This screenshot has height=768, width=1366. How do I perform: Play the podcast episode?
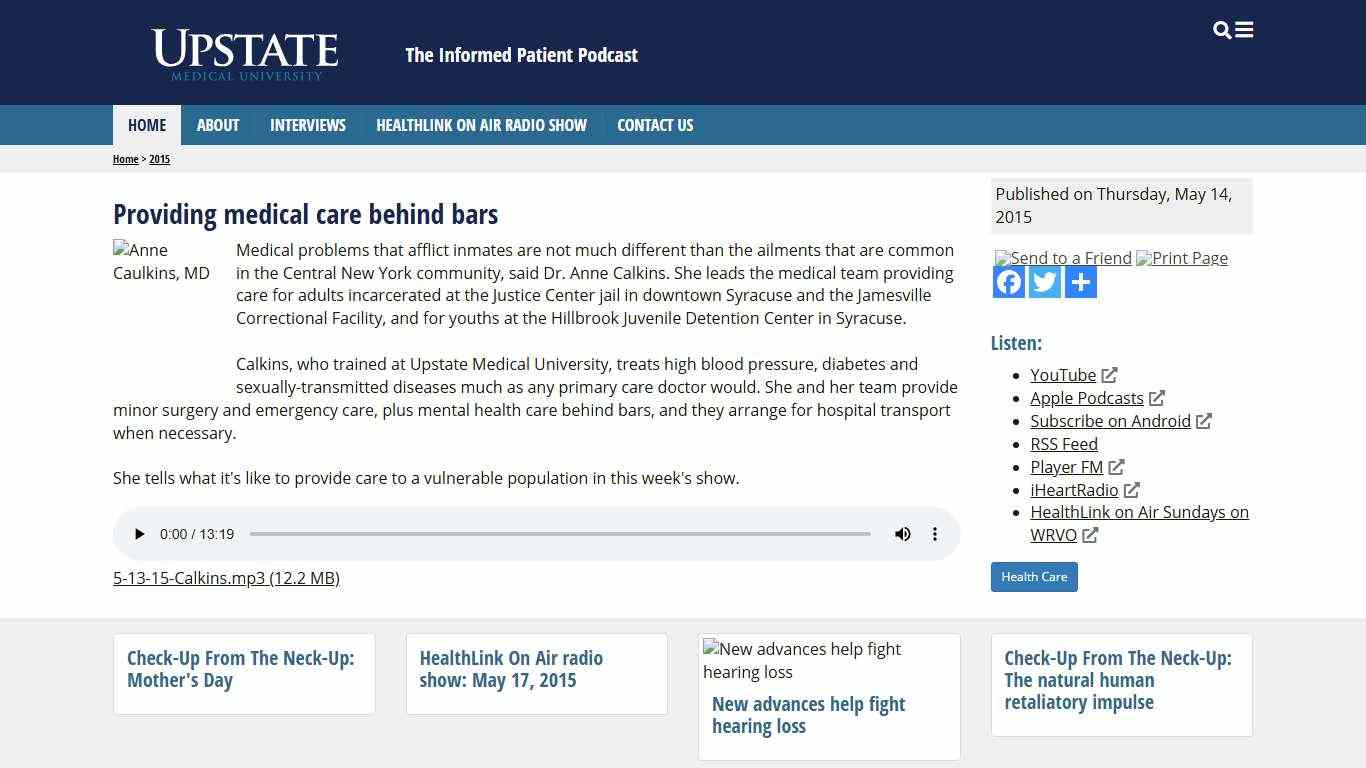(139, 534)
